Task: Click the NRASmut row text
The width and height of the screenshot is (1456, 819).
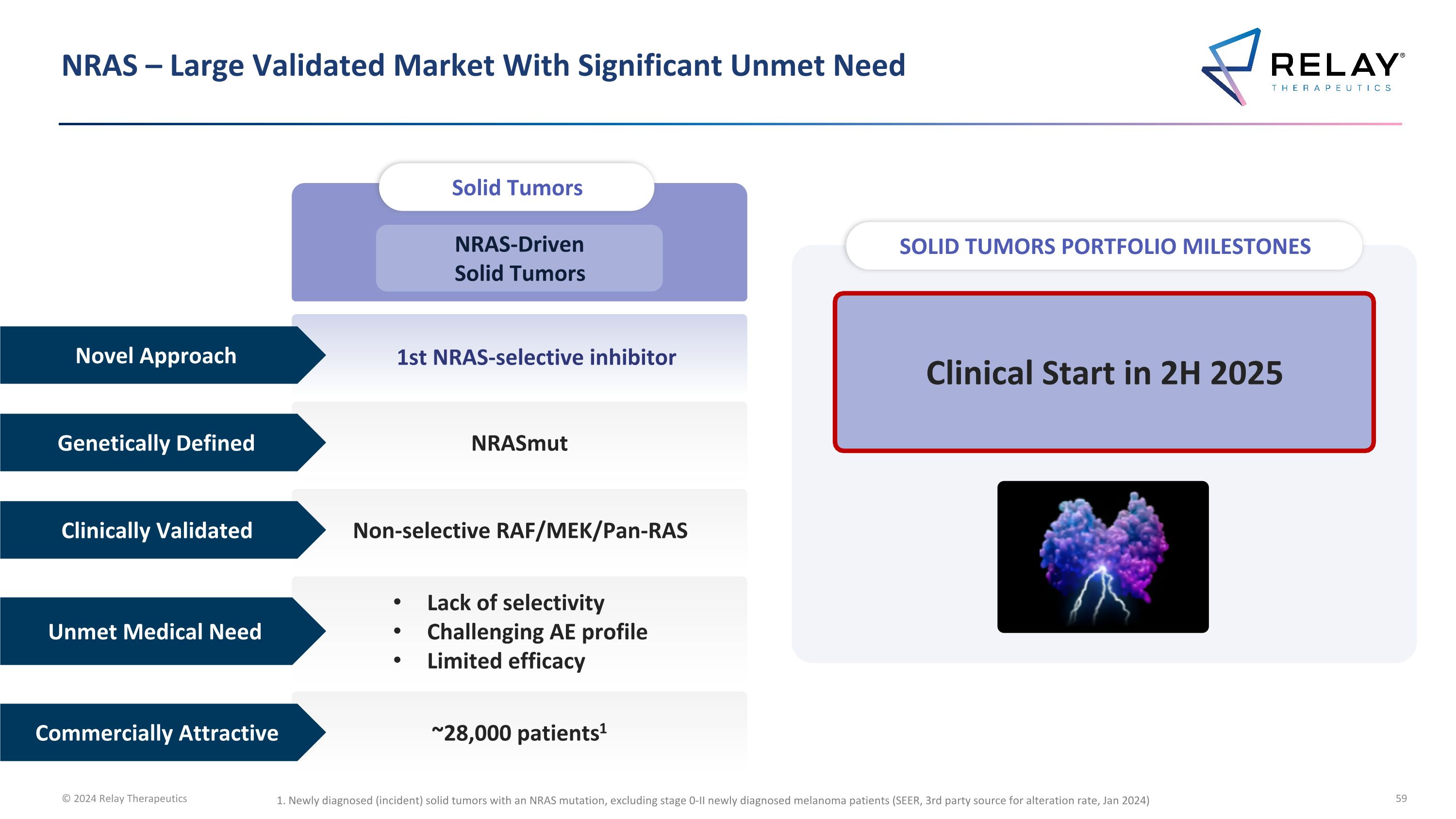Action: [x=519, y=443]
